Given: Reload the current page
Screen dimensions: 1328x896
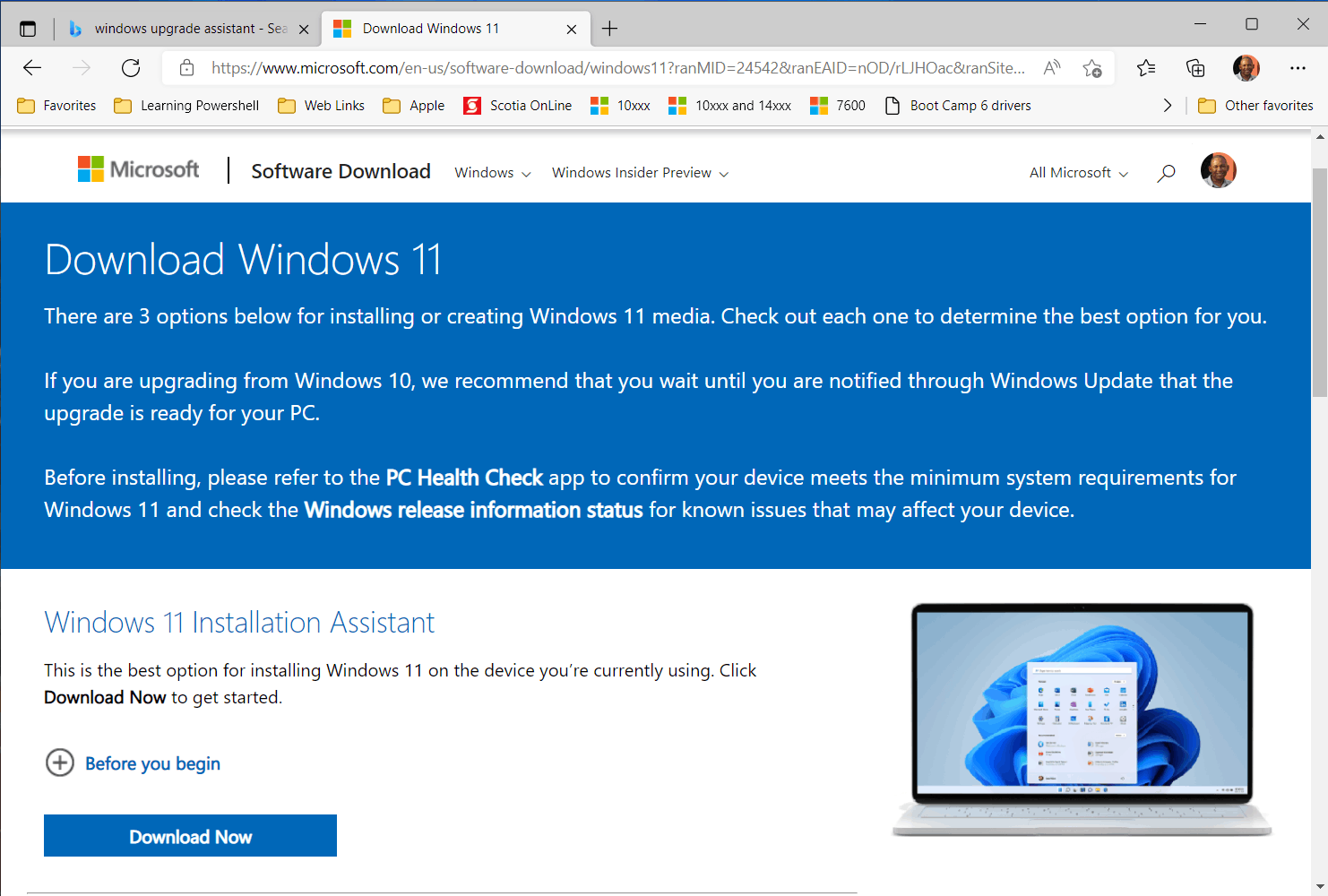Looking at the screenshot, I should pyautogui.click(x=131, y=68).
